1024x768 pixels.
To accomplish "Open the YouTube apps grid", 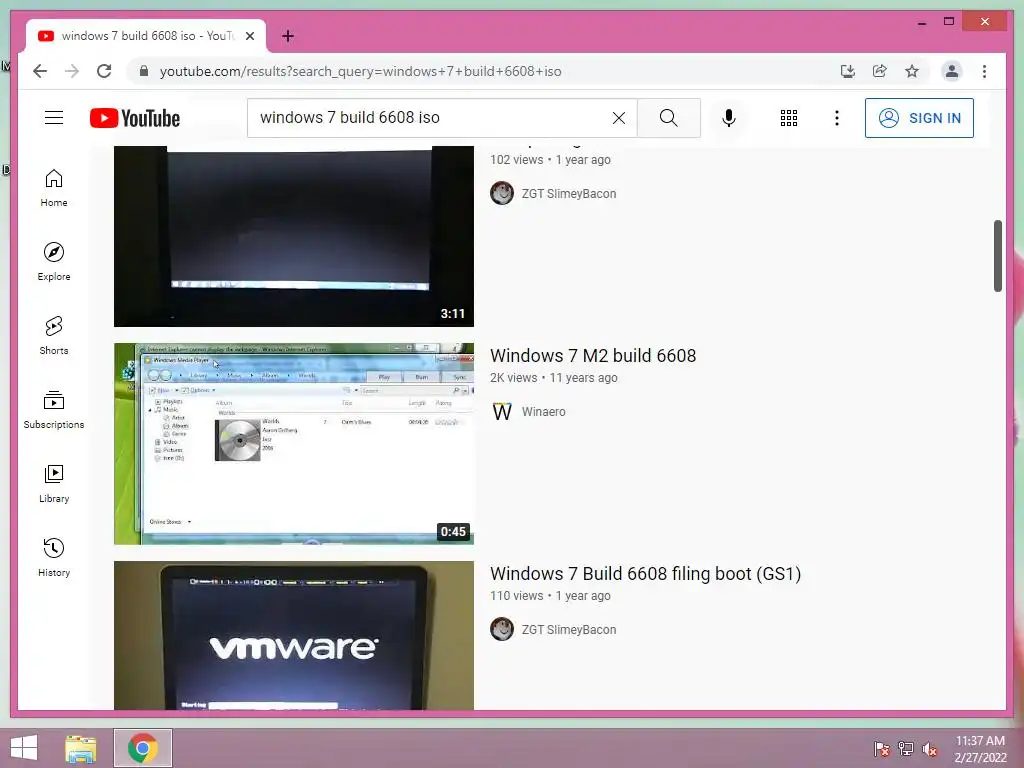I will (x=788, y=118).
